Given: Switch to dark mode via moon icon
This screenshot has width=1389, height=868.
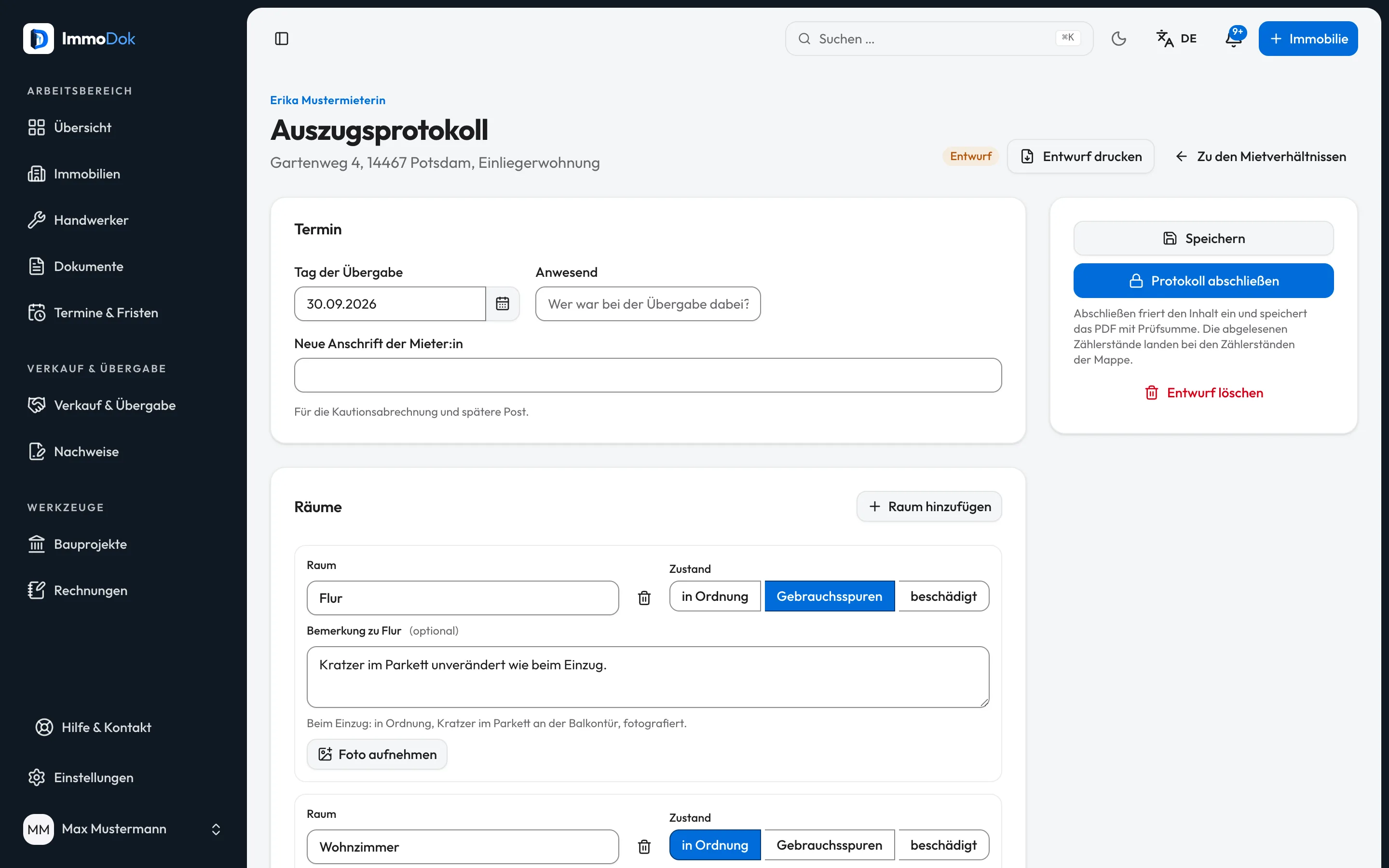Looking at the screenshot, I should click(x=1118, y=39).
